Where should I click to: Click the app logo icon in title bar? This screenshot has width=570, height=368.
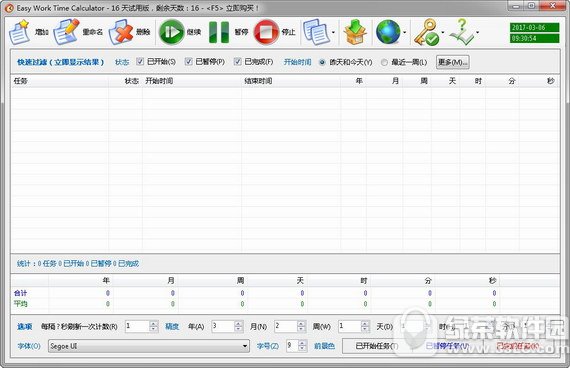point(9,8)
